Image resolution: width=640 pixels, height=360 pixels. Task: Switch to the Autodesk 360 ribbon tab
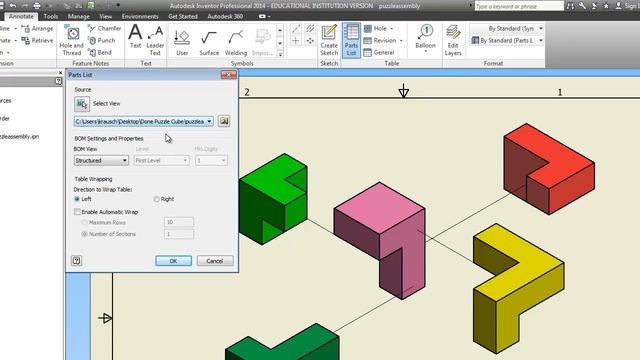click(x=225, y=16)
